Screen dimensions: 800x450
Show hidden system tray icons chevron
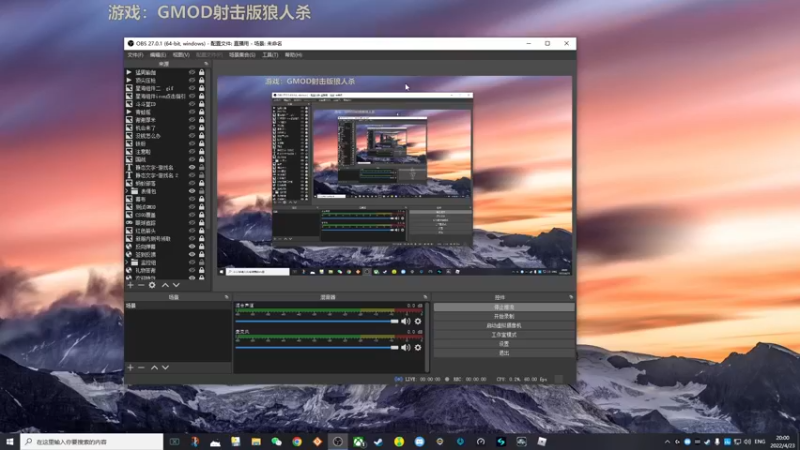(667, 441)
